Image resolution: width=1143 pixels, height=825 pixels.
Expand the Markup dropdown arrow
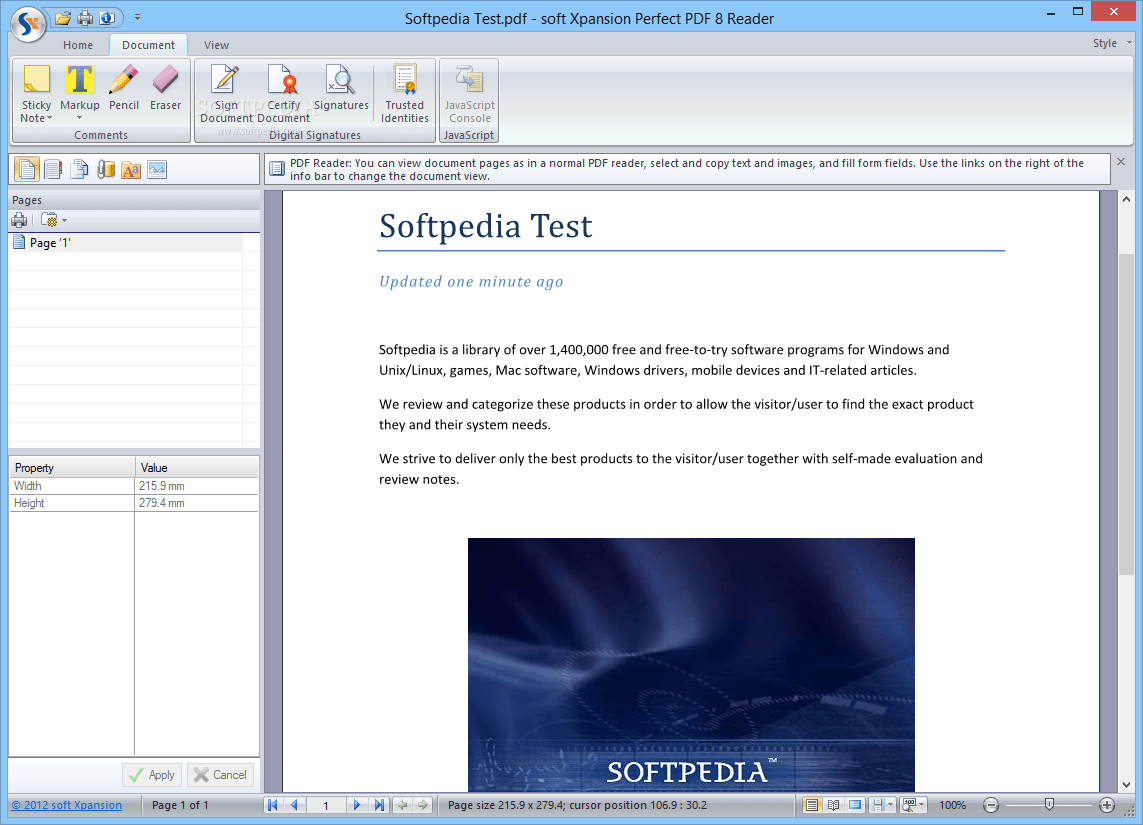[79, 118]
